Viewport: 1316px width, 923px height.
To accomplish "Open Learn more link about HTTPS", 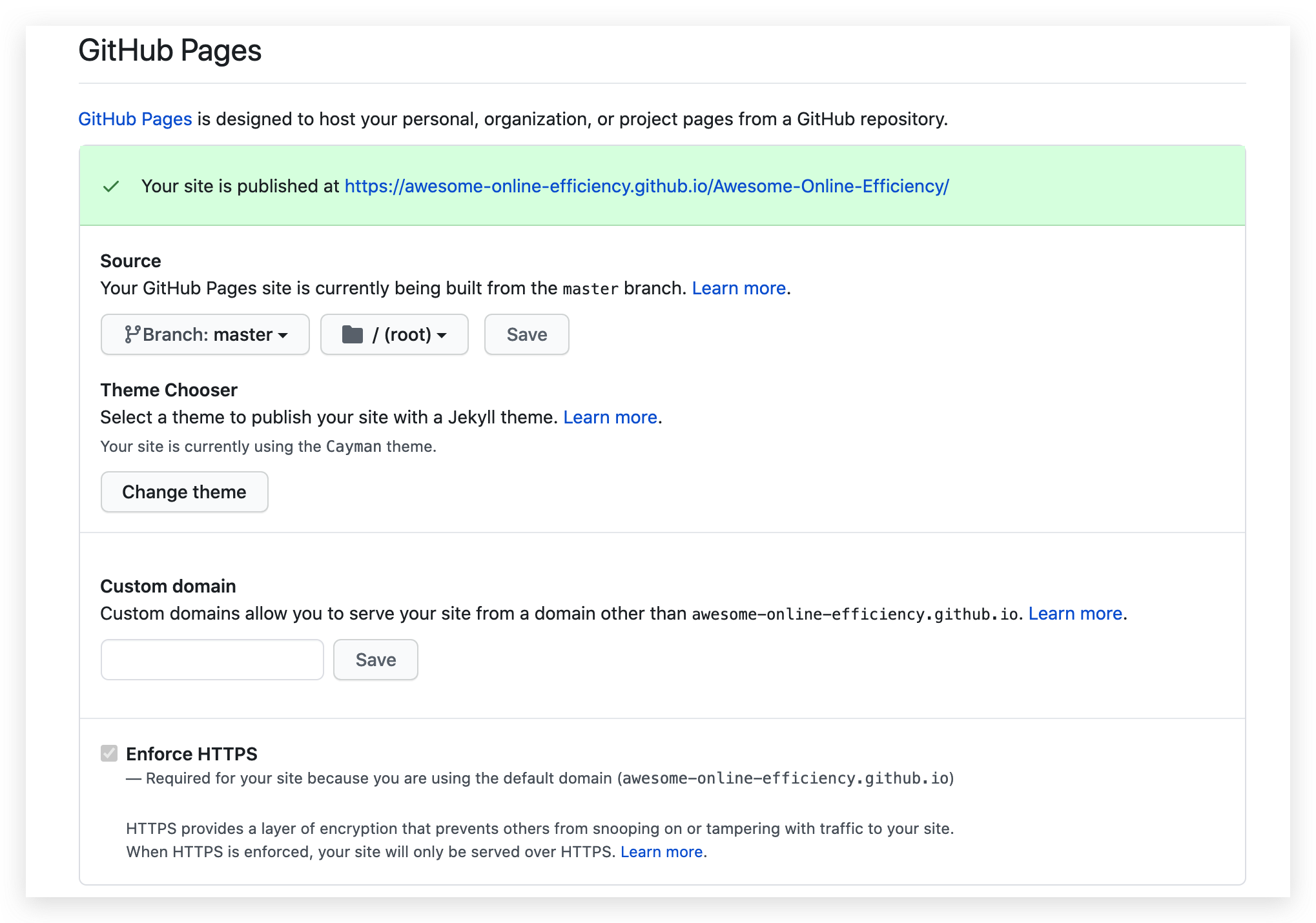I will (661, 852).
